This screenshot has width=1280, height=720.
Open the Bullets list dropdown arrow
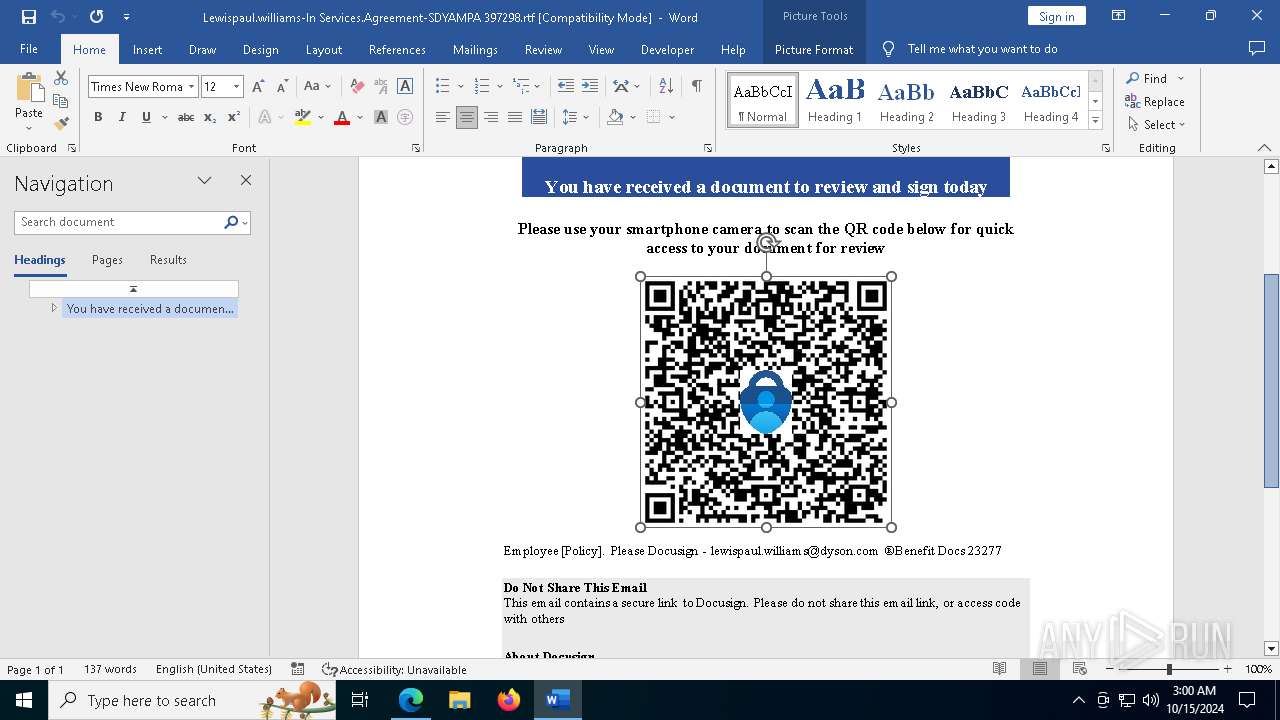tap(460, 87)
